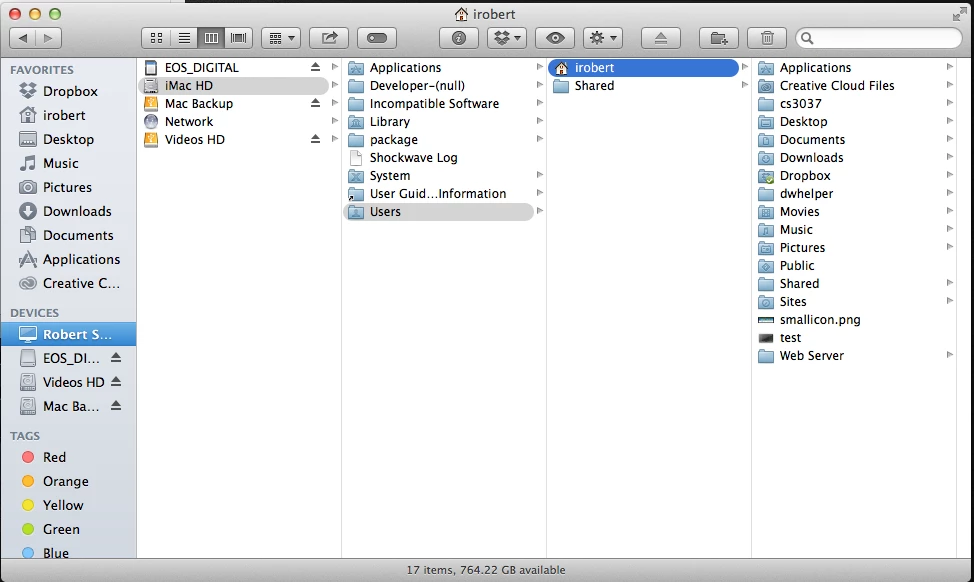The image size is (974, 582).
Task: Select the package folder
Action: tap(438, 140)
